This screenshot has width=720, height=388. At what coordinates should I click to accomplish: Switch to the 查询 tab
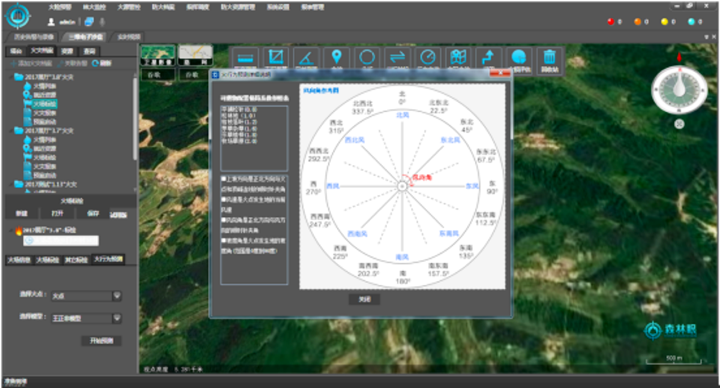pos(90,51)
